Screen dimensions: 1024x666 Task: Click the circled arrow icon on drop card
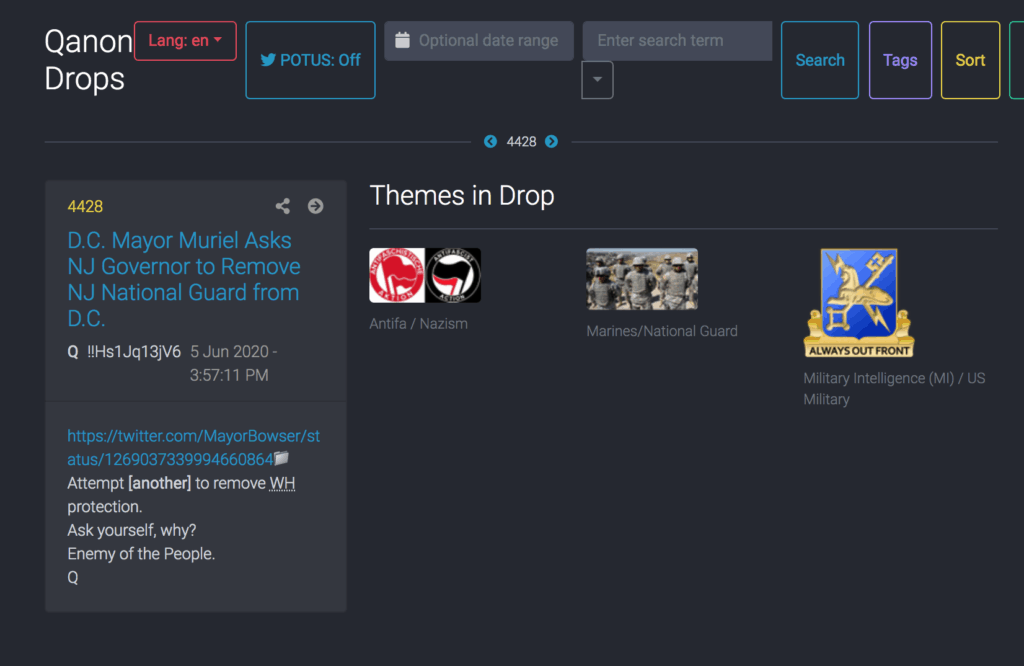coord(315,206)
